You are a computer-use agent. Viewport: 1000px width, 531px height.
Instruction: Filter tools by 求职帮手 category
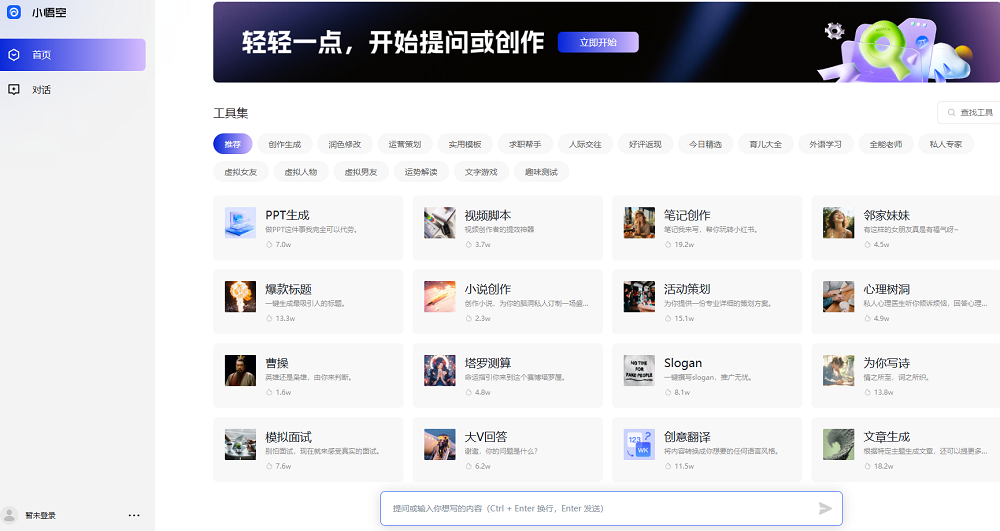[525, 144]
